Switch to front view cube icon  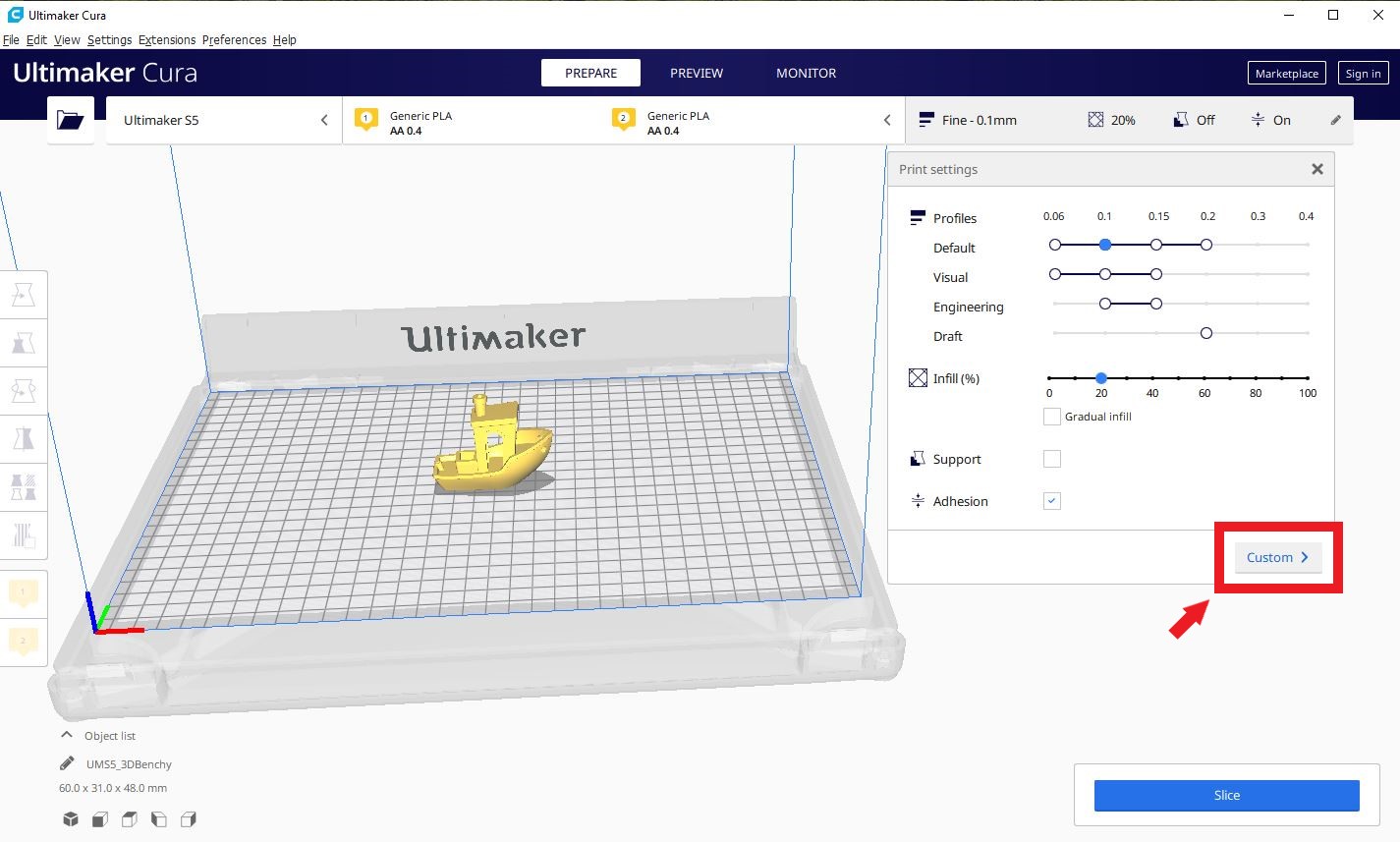(99, 818)
